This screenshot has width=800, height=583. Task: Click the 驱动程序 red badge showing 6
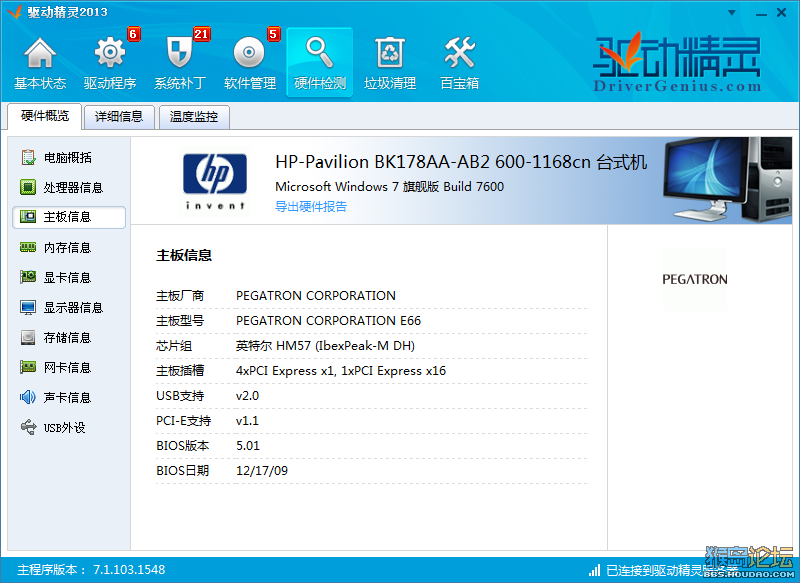pos(133,34)
